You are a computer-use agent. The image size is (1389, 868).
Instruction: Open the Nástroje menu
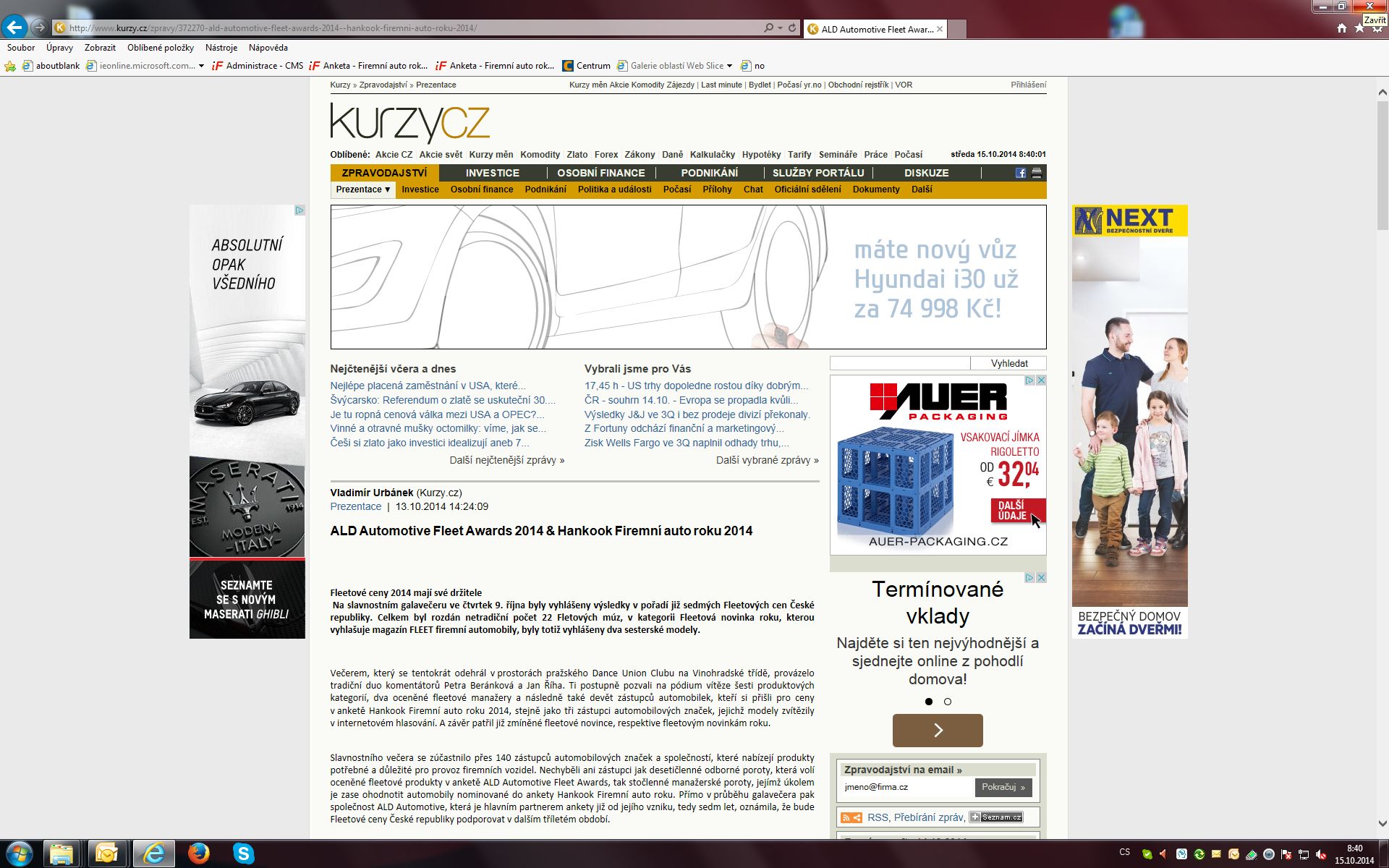point(221,48)
